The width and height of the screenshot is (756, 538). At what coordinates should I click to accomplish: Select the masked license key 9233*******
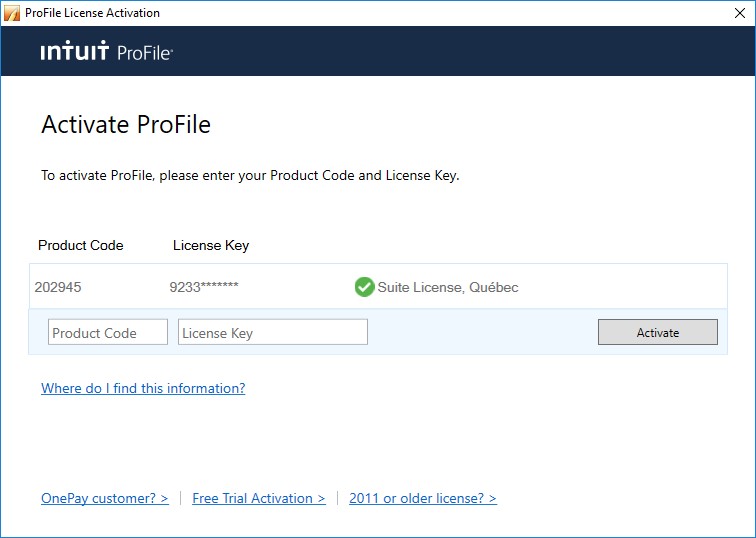pos(204,287)
